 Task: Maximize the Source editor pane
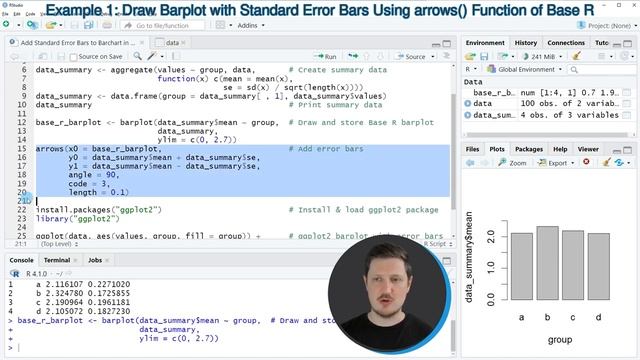tap(447, 43)
